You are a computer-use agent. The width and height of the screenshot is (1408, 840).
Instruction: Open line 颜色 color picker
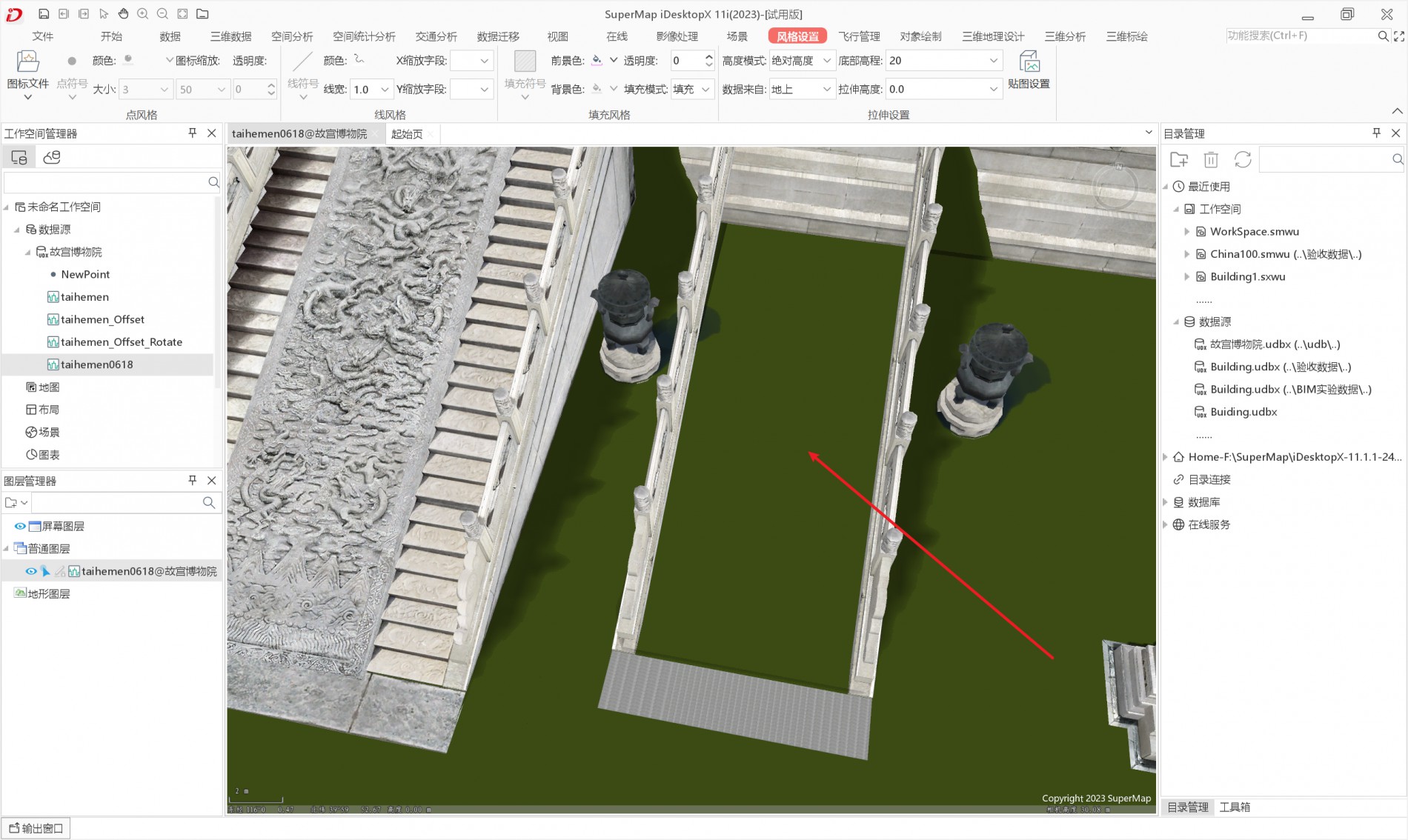tap(359, 59)
